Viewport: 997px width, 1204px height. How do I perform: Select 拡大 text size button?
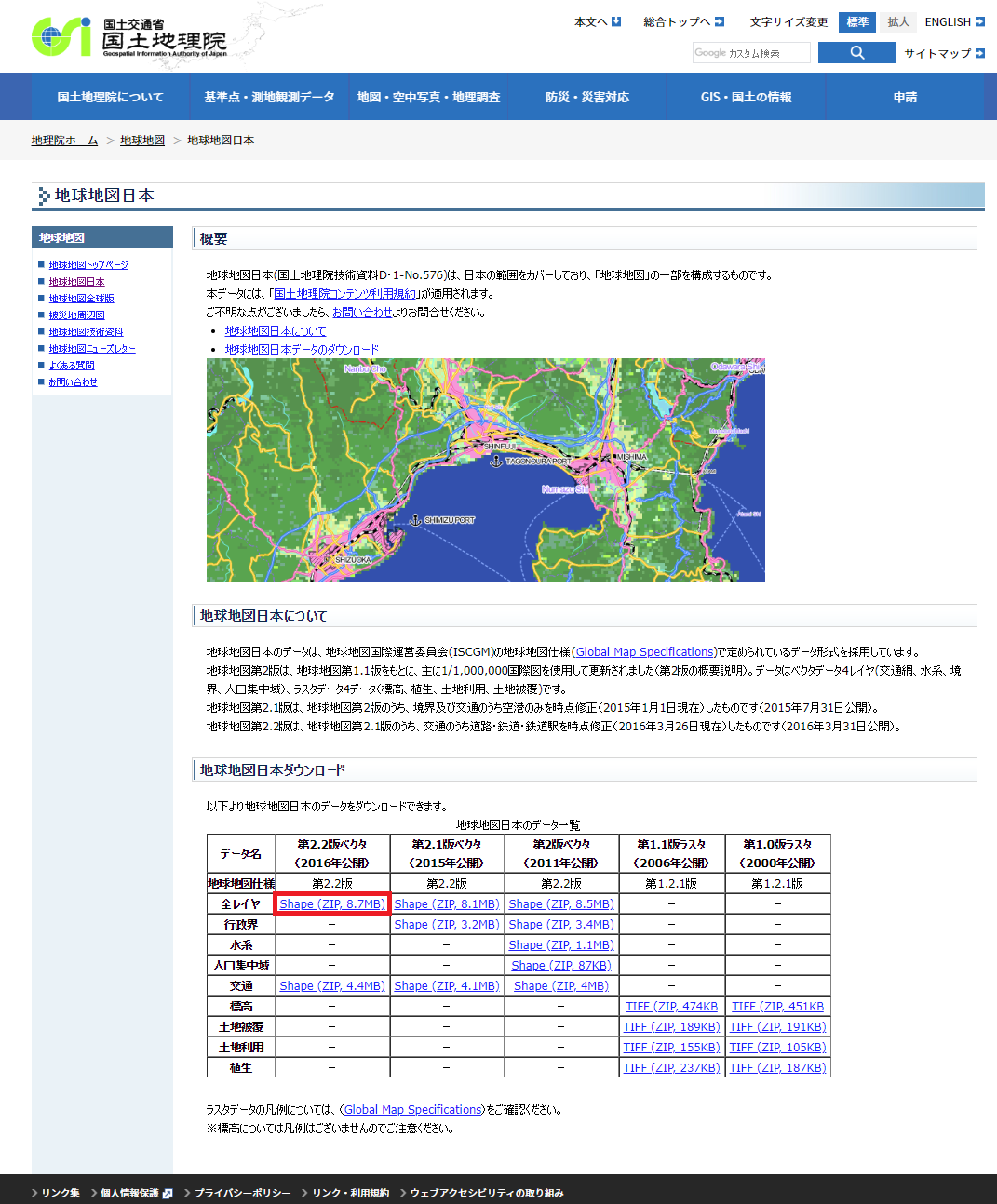click(x=898, y=21)
